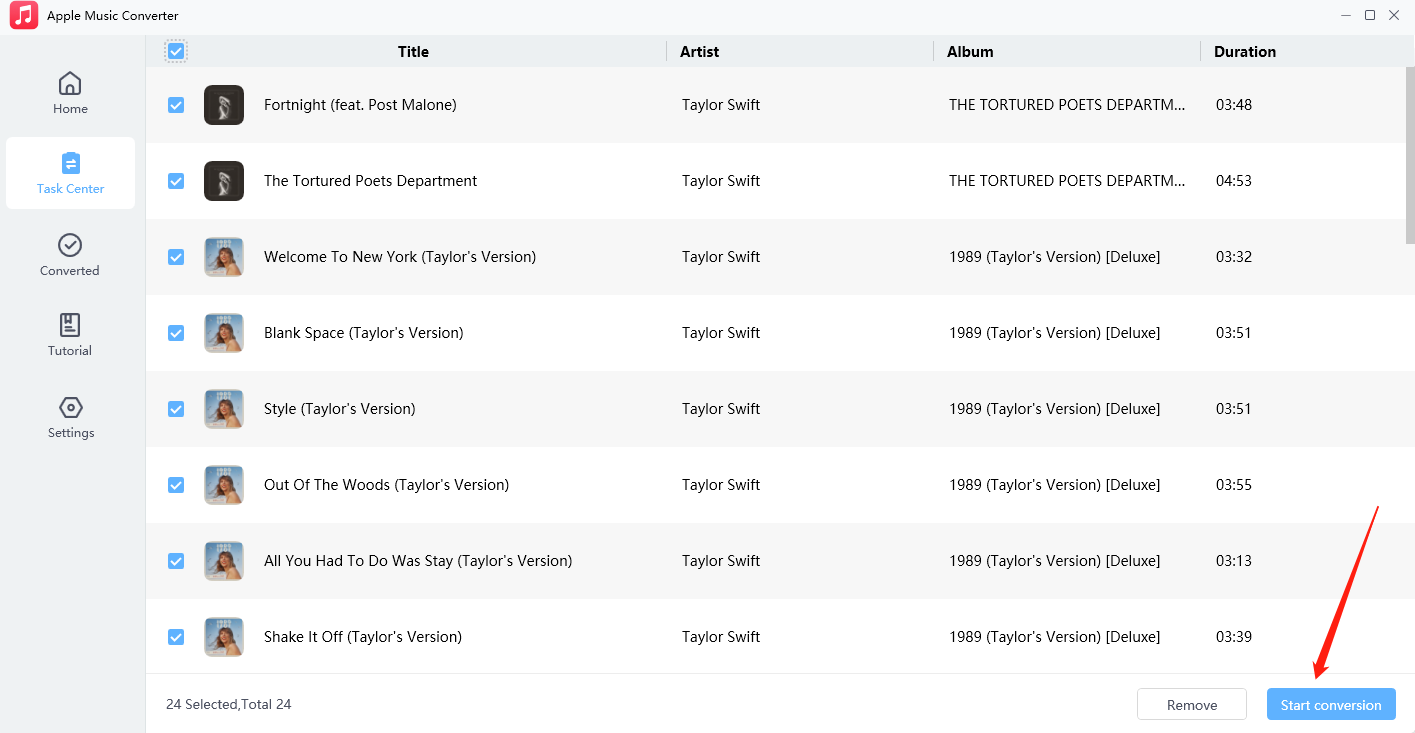Uncheck the Style (Taylor's Version) checkbox
Image resolution: width=1415 pixels, height=733 pixels.
(x=176, y=409)
